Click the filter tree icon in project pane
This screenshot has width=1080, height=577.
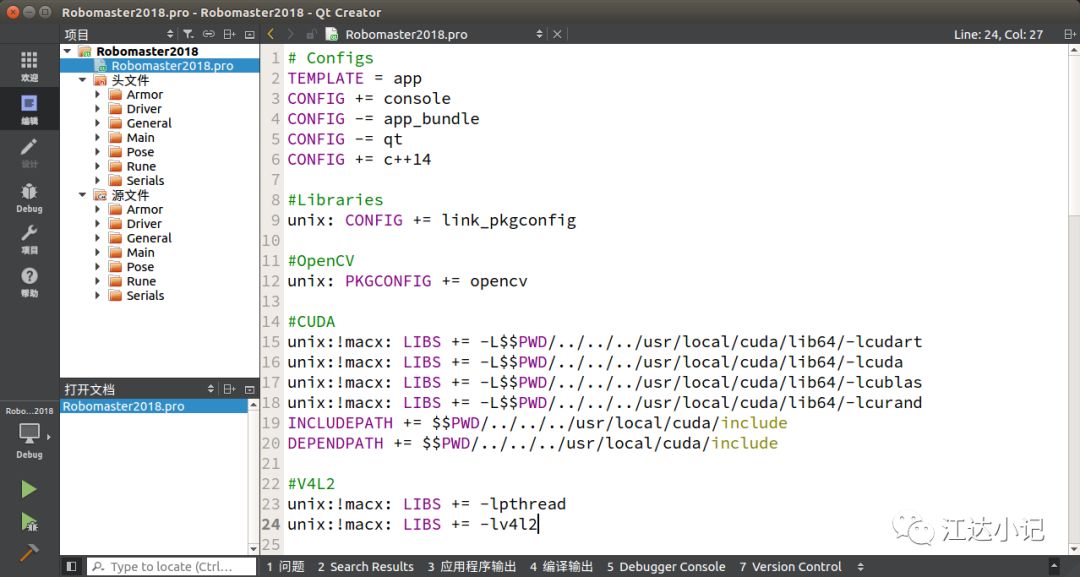tap(188, 34)
